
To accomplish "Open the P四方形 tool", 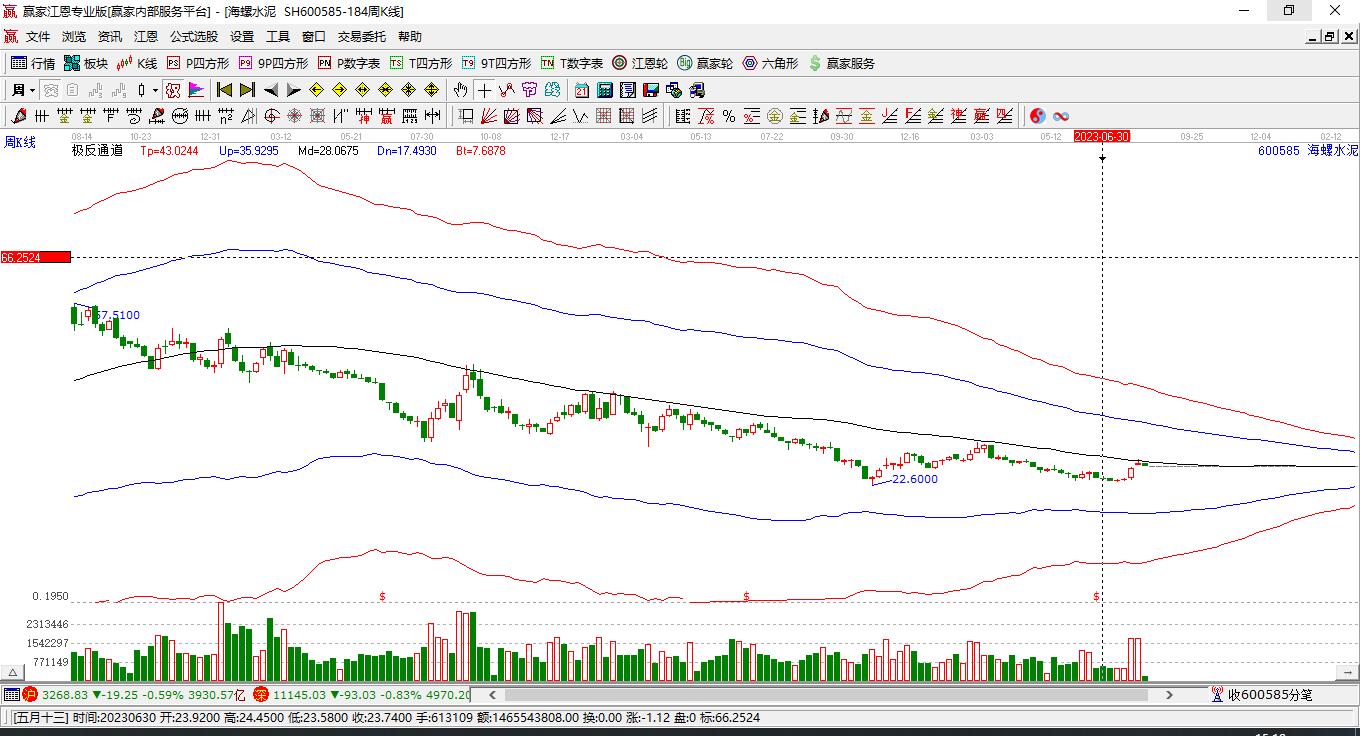I will (x=198, y=63).
